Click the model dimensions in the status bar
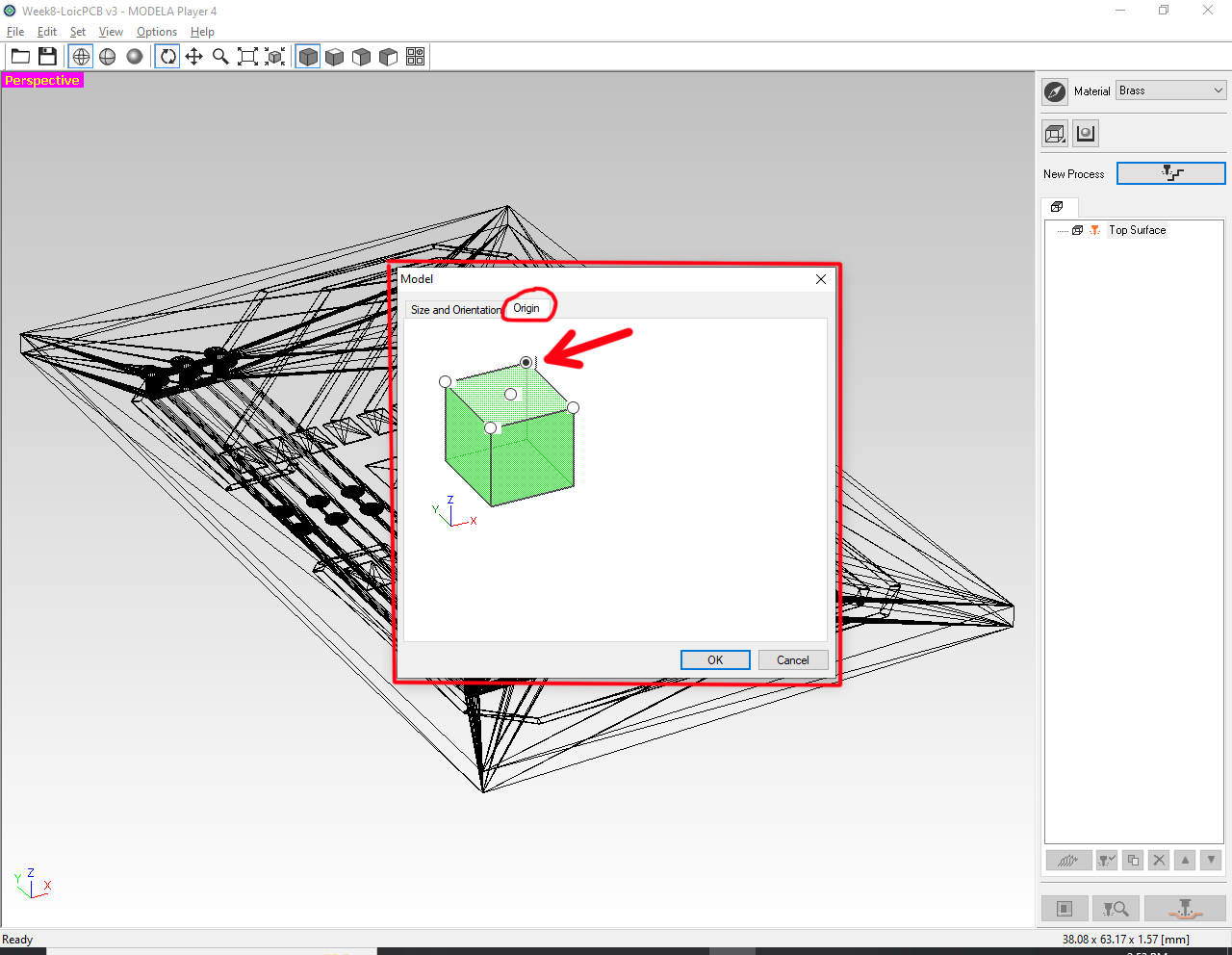Image resolution: width=1232 pixels, height=955 pixels. (1126, 939)
